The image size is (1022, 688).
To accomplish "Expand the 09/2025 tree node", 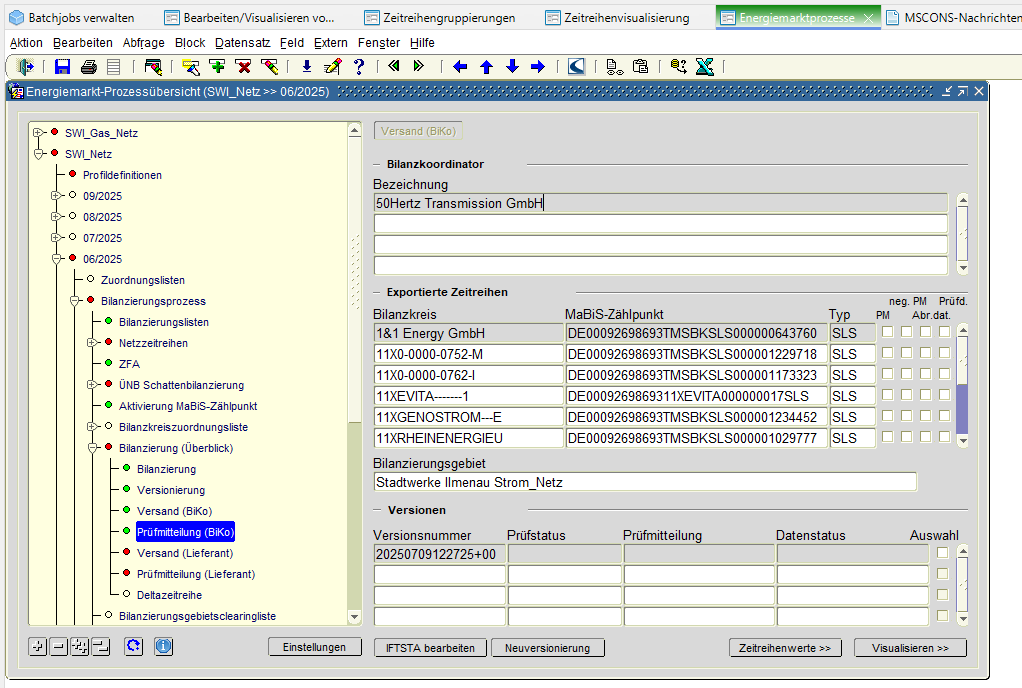I will pyautogui.click(x=56, y=196).
